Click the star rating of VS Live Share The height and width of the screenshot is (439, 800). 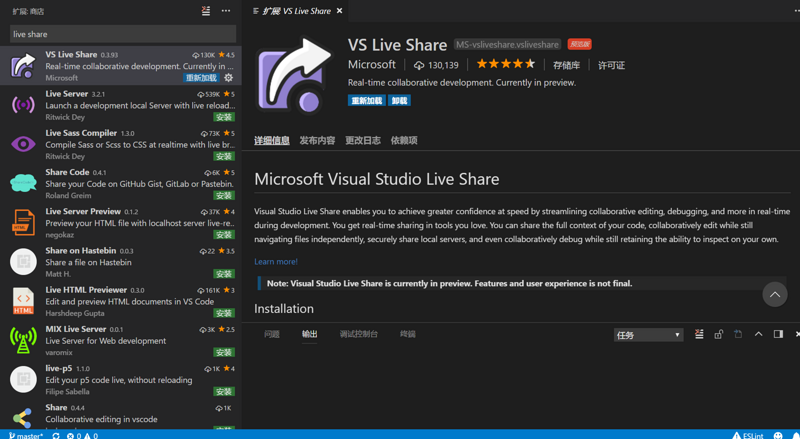pos(506,64)
